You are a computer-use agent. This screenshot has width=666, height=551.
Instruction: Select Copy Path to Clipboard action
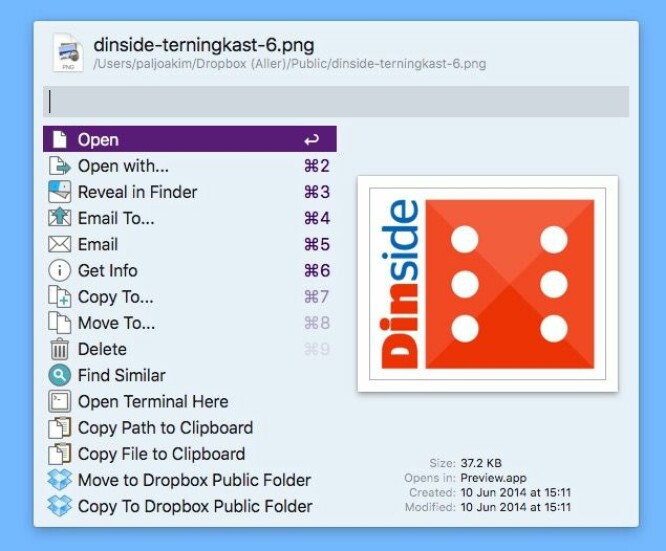pyautogui.click(x=190, y=428)
